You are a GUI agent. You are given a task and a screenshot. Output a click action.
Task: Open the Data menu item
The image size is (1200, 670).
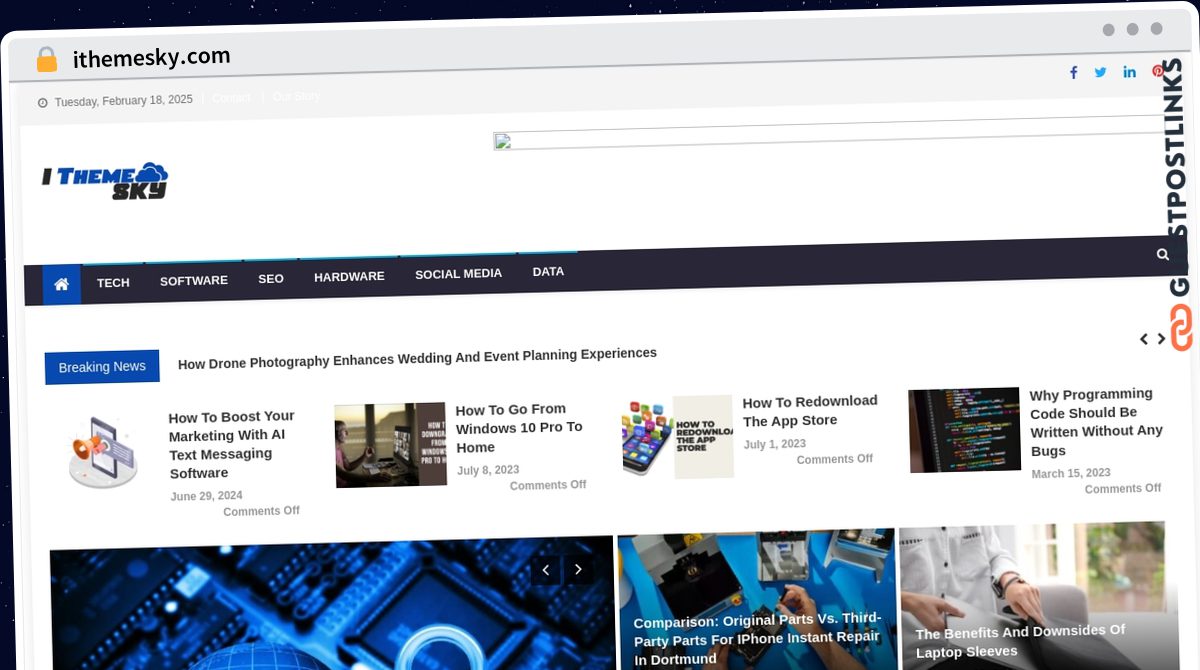(x=548, y=272)
